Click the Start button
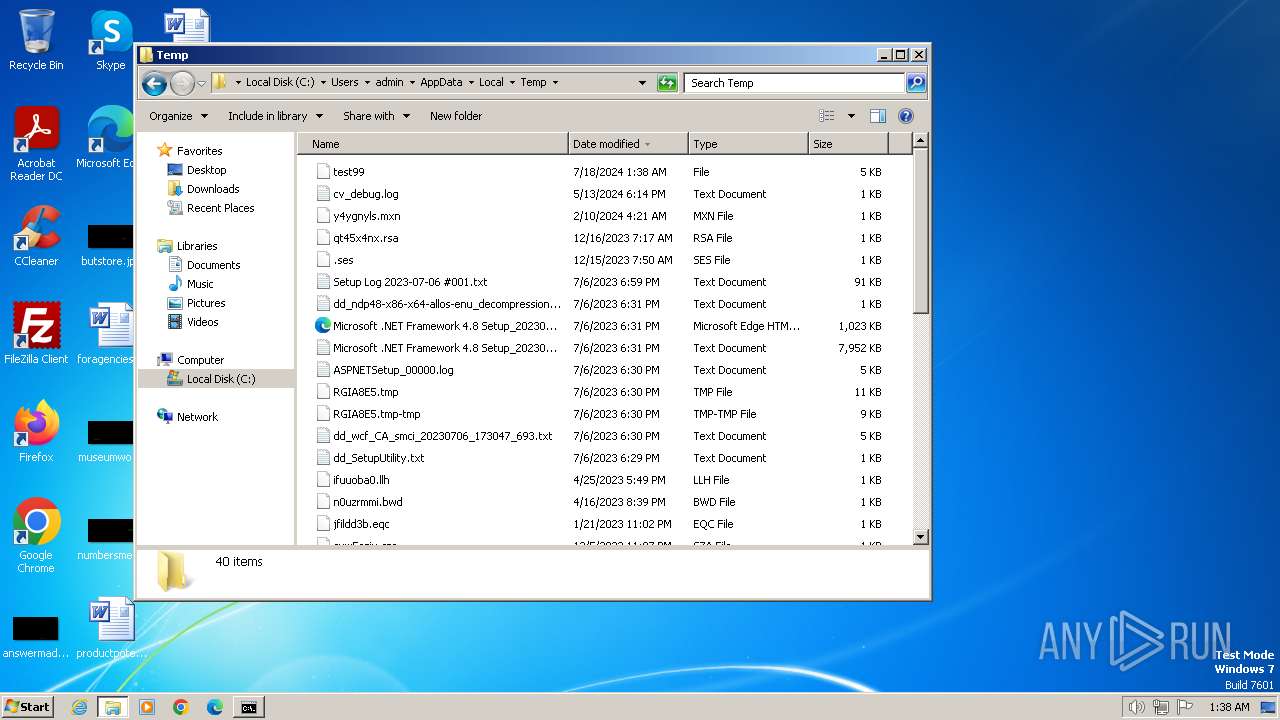 27,707
